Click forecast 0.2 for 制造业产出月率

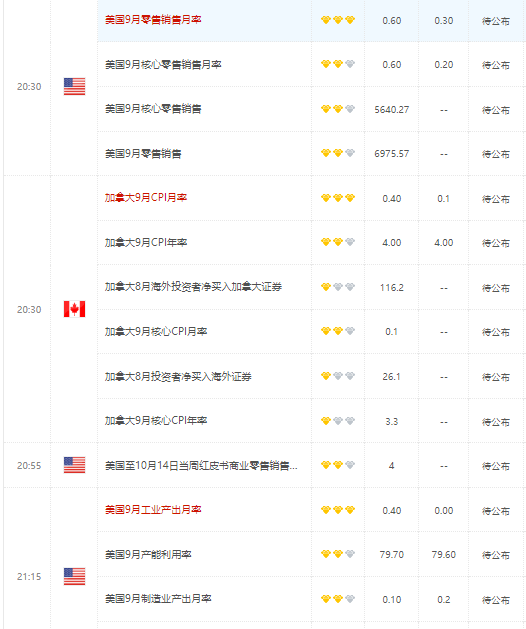443,600
